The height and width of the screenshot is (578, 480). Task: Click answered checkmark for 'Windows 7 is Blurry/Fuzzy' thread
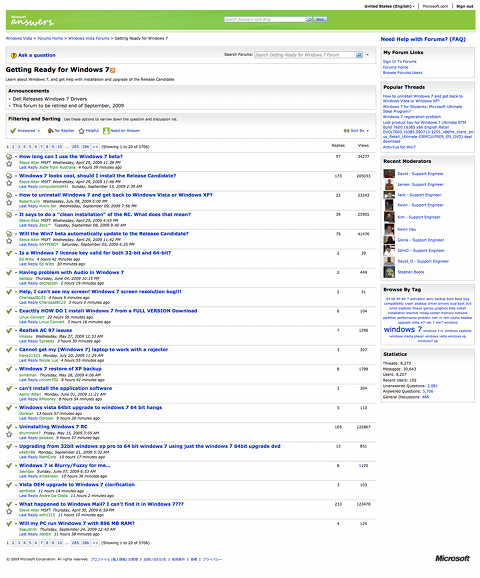coord(9,466)
